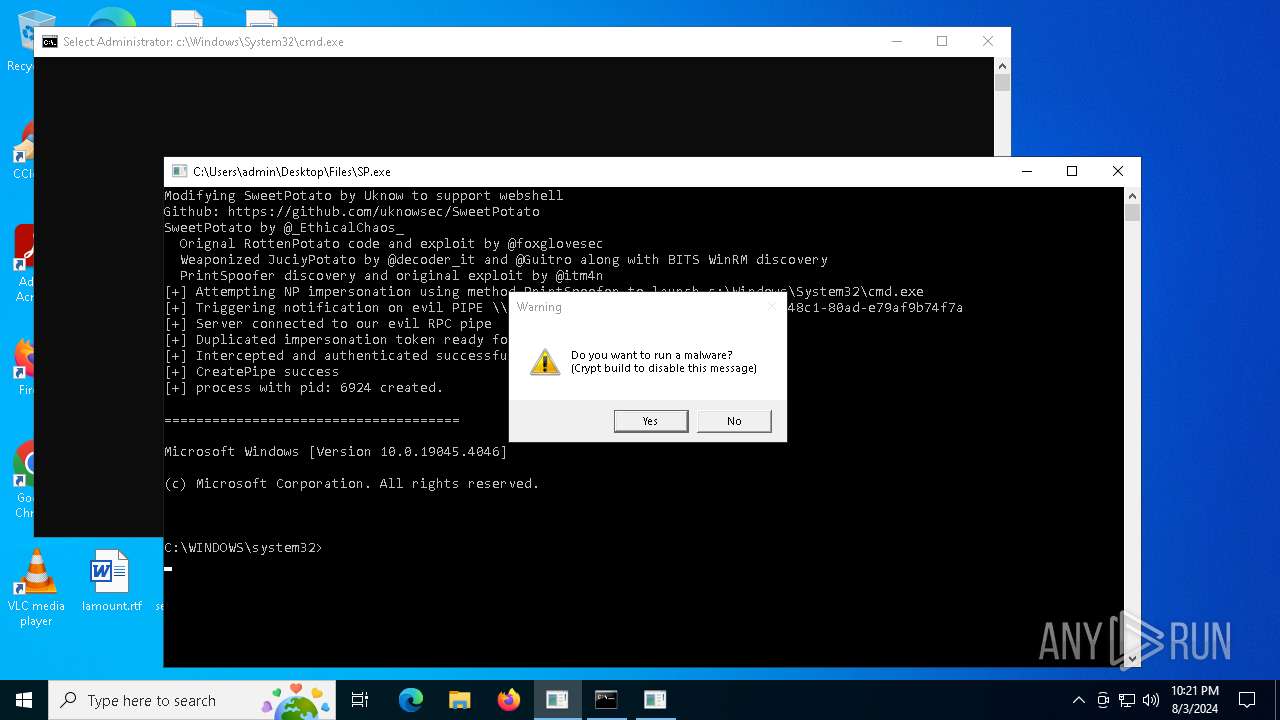Close the Warning dialog
This screenshot has height=720, width=1280.
(771, 306)
